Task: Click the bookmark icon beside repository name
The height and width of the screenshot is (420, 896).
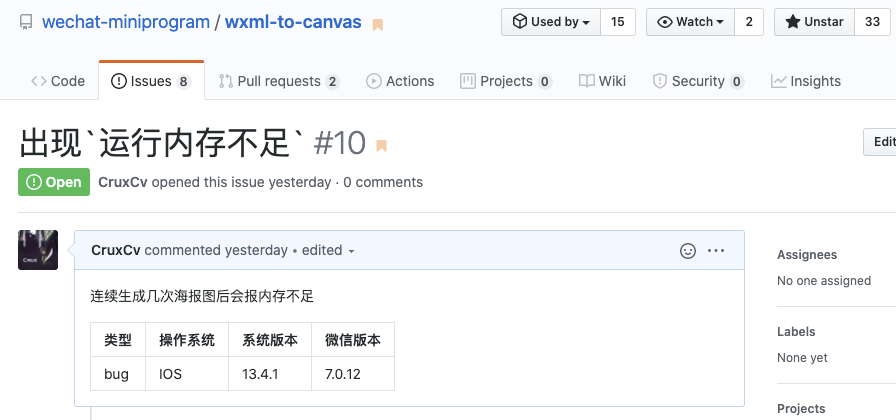Action: (x=378, y=24)
